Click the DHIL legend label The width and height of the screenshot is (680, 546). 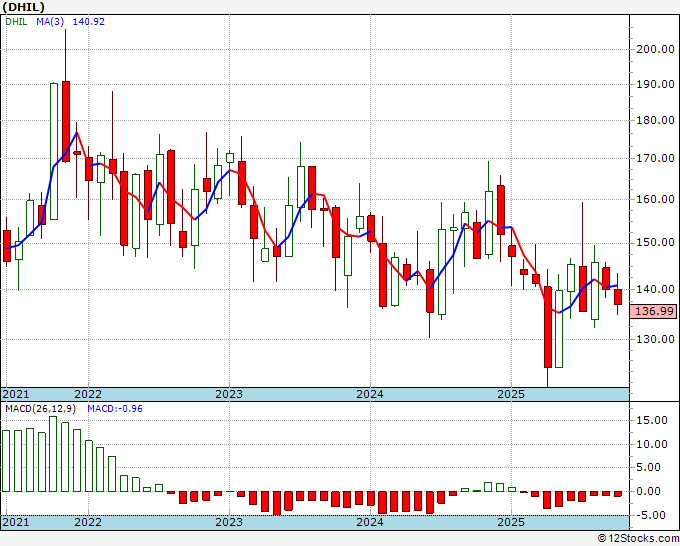coord(16,22)
